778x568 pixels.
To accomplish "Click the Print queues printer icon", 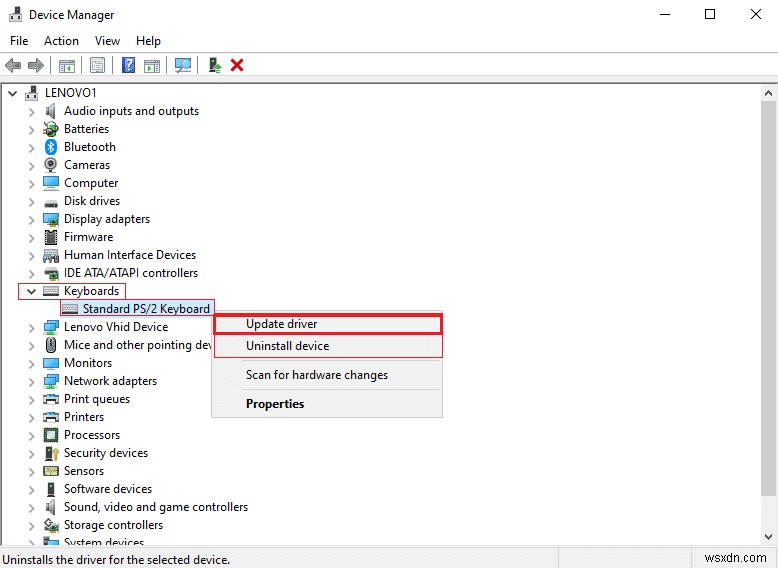I will 51,399.
